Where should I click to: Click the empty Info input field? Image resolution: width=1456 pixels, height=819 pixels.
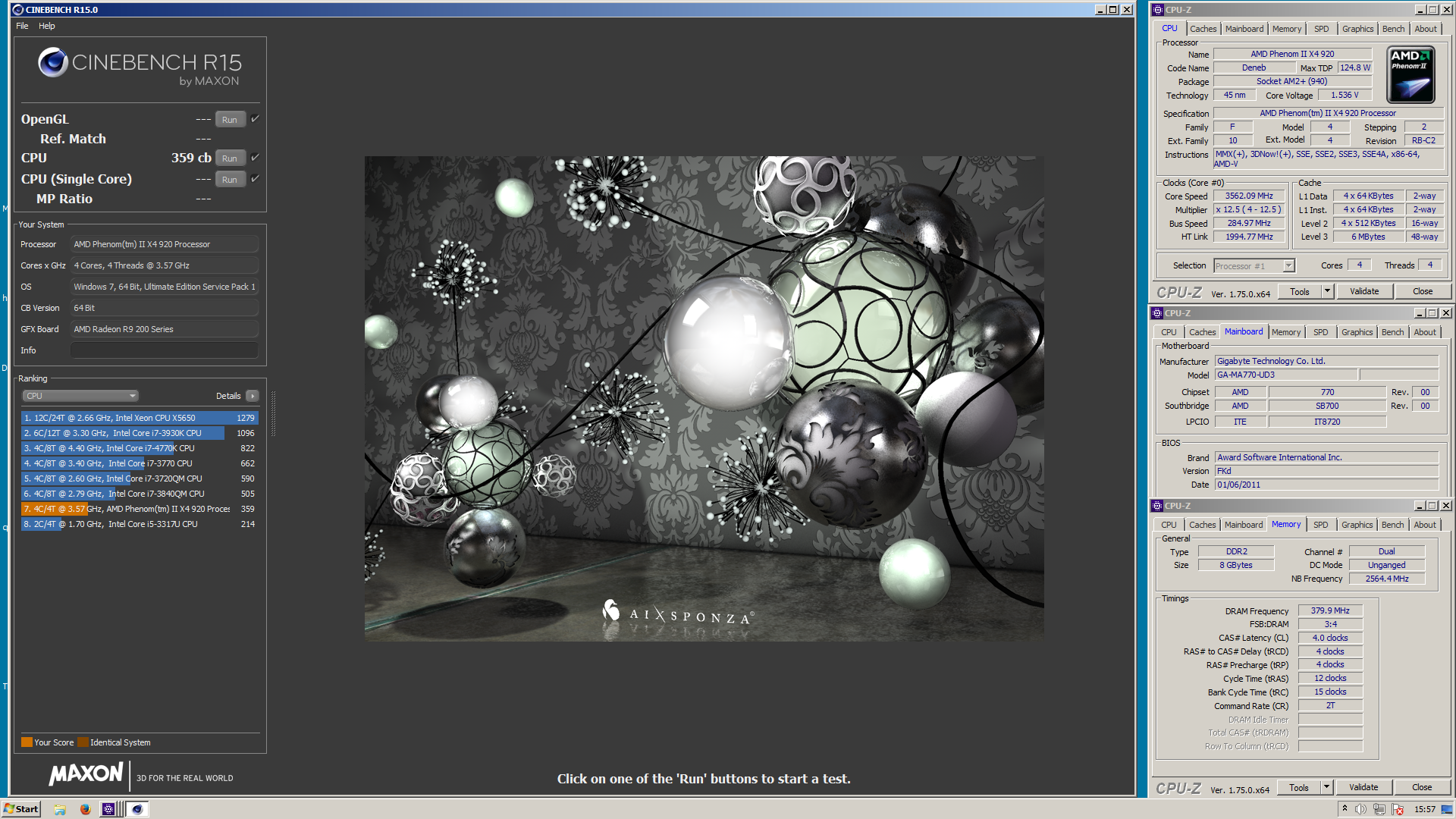click(165, 350)
